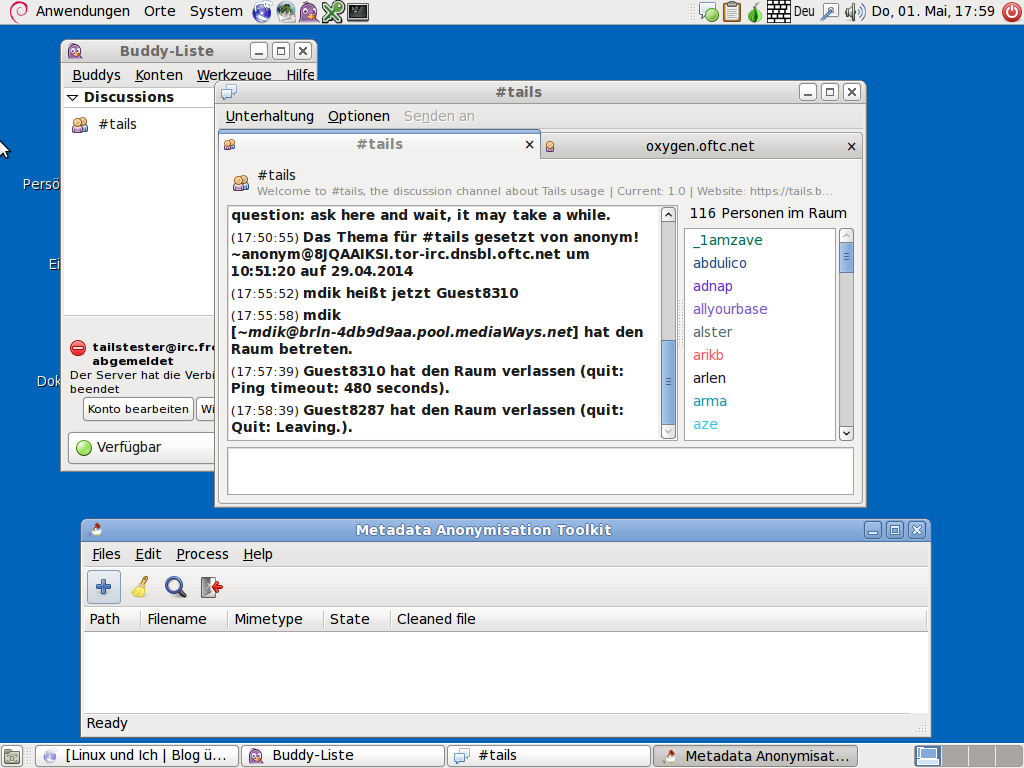Open the terminal icon in top panel

[357, 12]
